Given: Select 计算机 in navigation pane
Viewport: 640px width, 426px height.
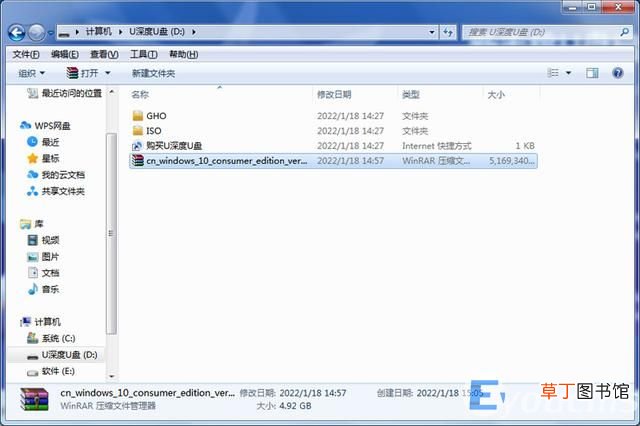Looking at the screenshot, I should pyautogui.click(x=40, y=322).
